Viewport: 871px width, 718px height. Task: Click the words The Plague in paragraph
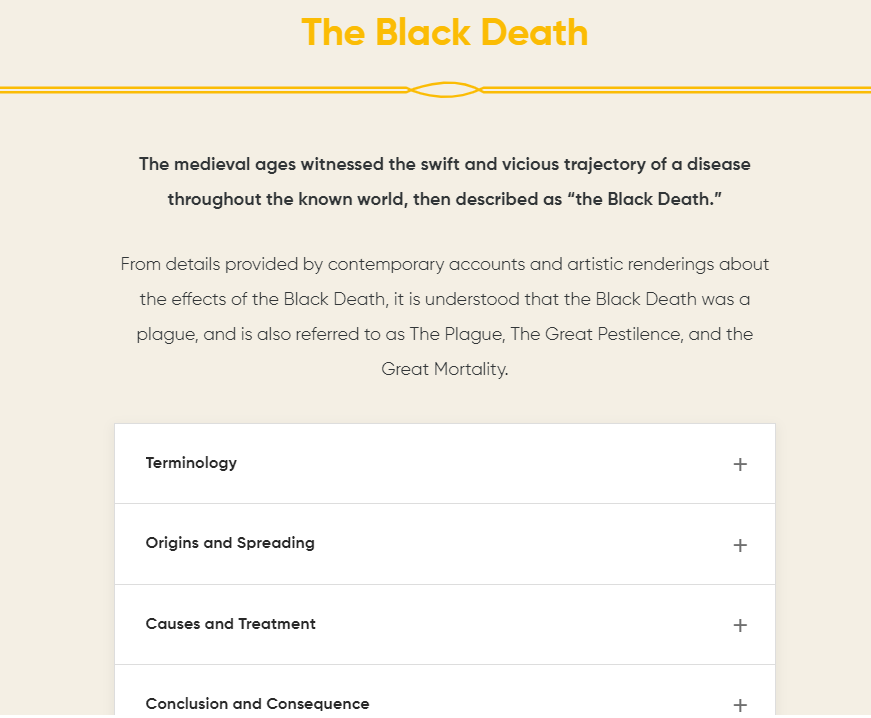(x=457, y=334)
